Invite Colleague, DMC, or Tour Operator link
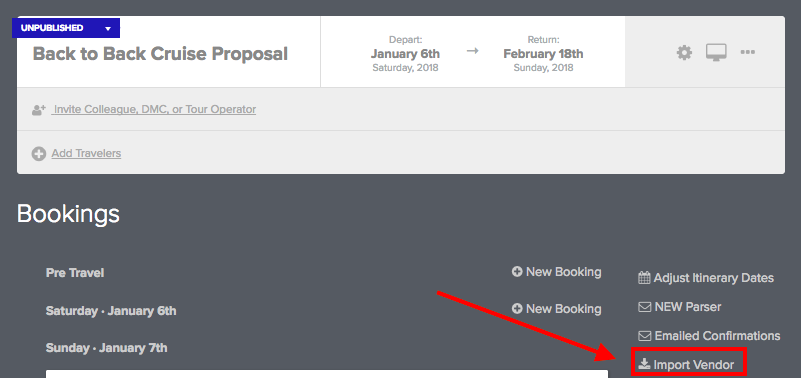The image size is (801, 378). [154, 109]
